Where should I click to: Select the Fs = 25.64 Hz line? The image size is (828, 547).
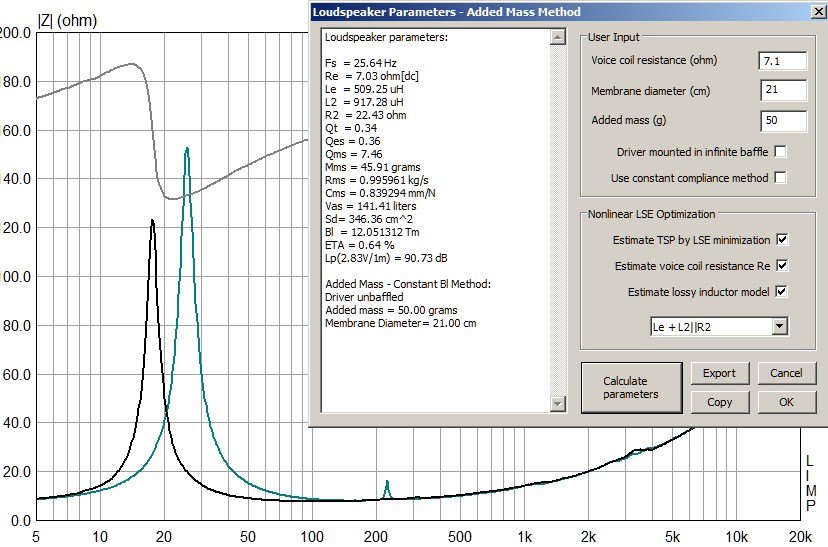click(361, 63)
